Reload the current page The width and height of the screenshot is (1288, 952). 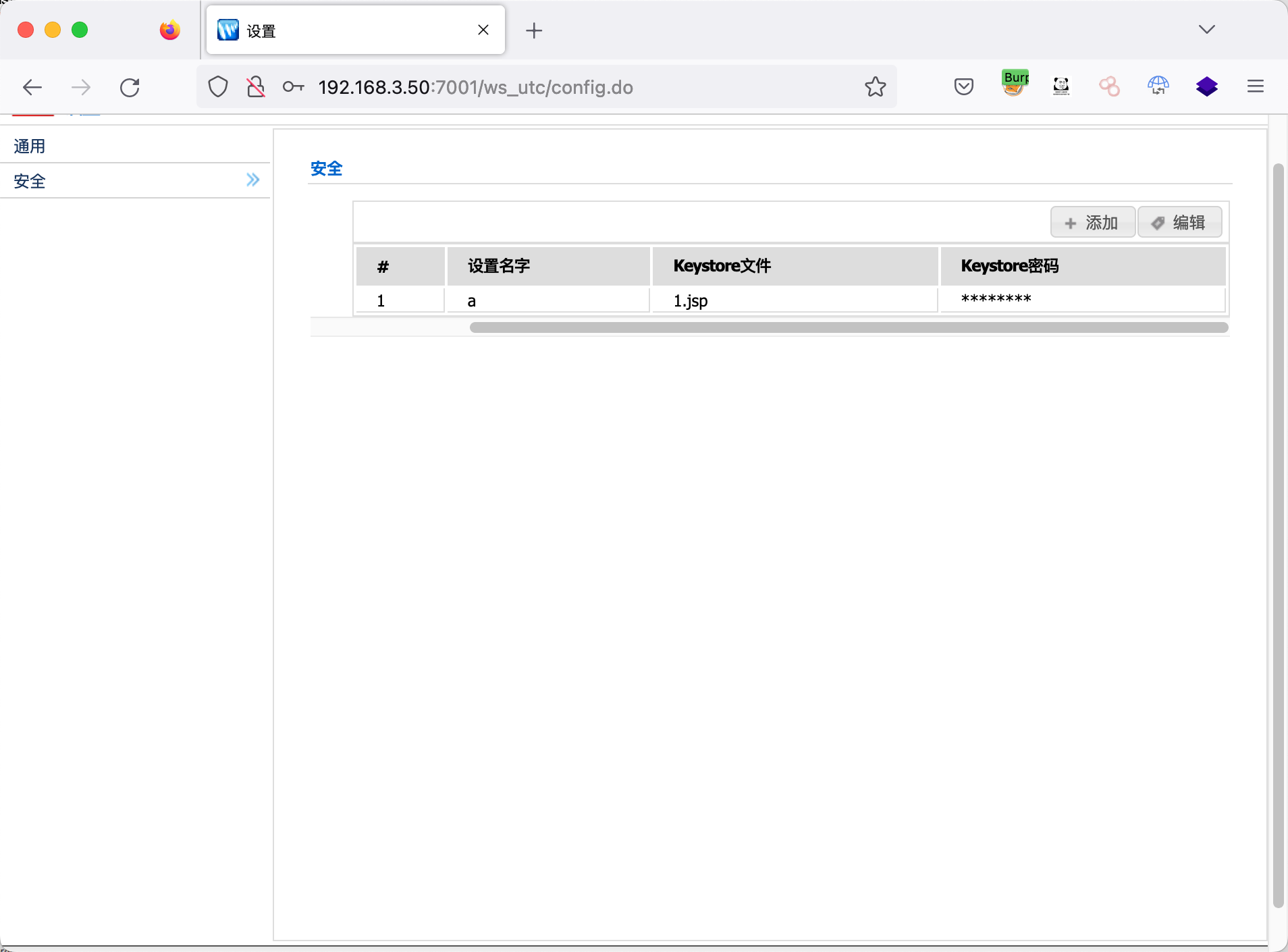(130, 87)
